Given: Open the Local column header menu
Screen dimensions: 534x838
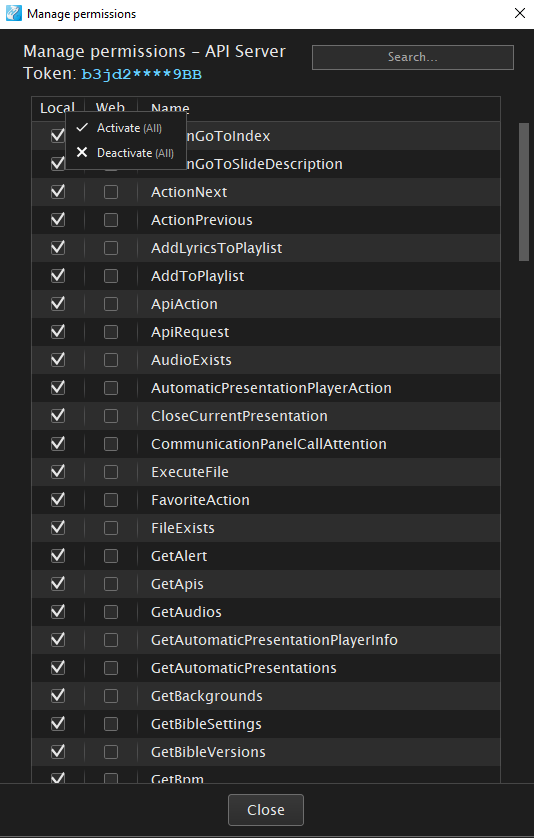Looking at the screenshot, I should coord(57,108).
